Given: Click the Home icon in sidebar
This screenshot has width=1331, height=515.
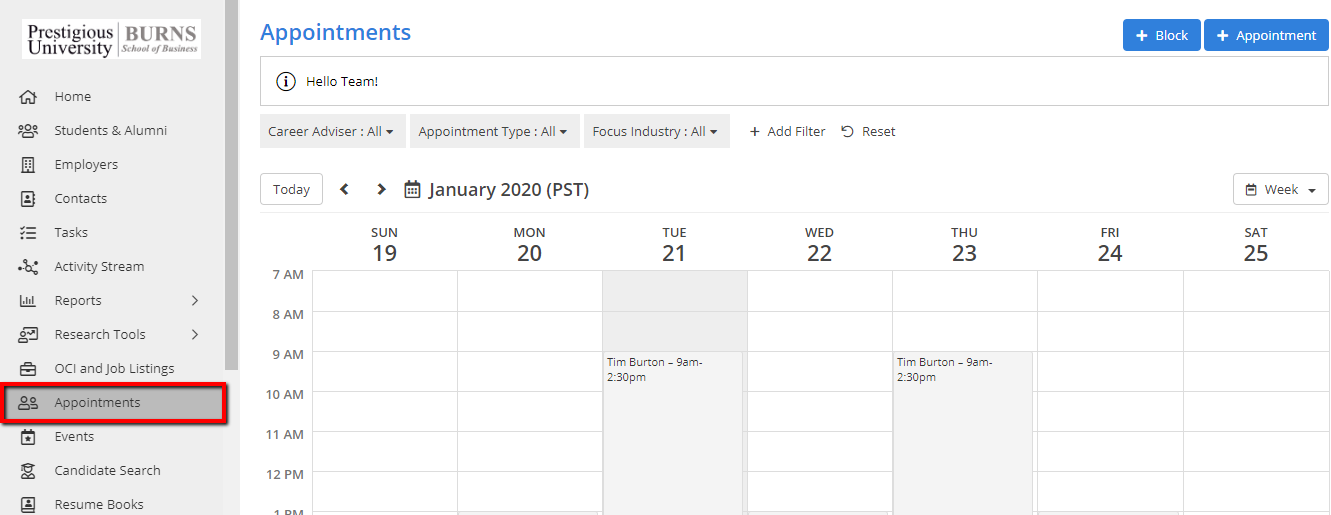Looking at the screenshot, I should tap(28, 97).
